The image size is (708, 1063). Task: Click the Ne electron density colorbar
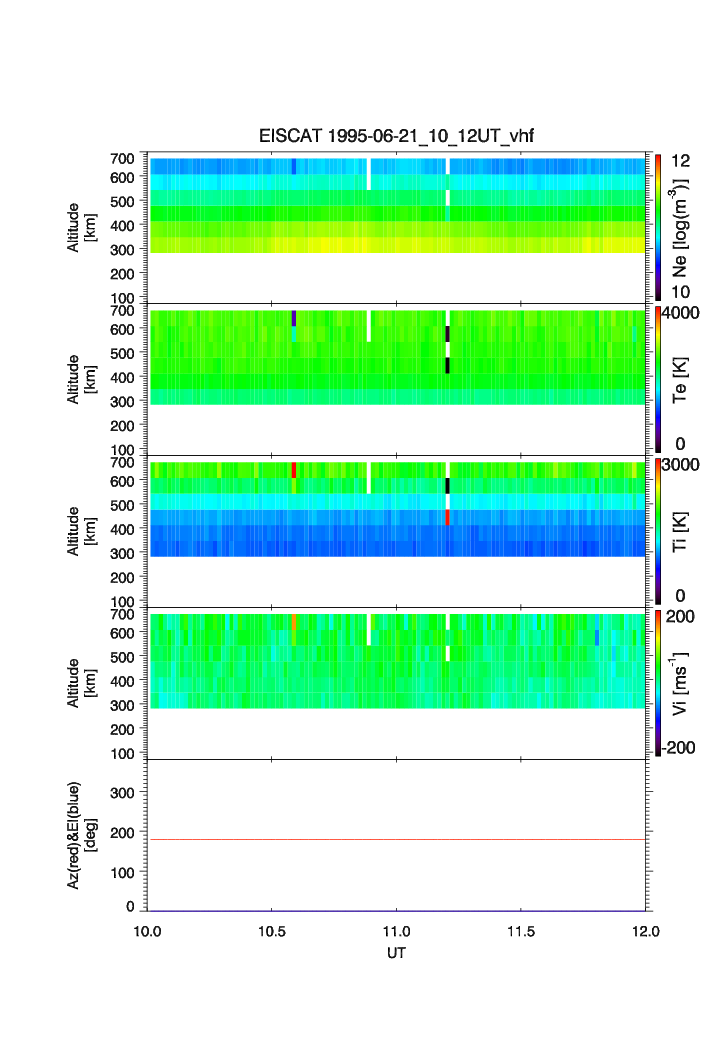coord(657,228)
